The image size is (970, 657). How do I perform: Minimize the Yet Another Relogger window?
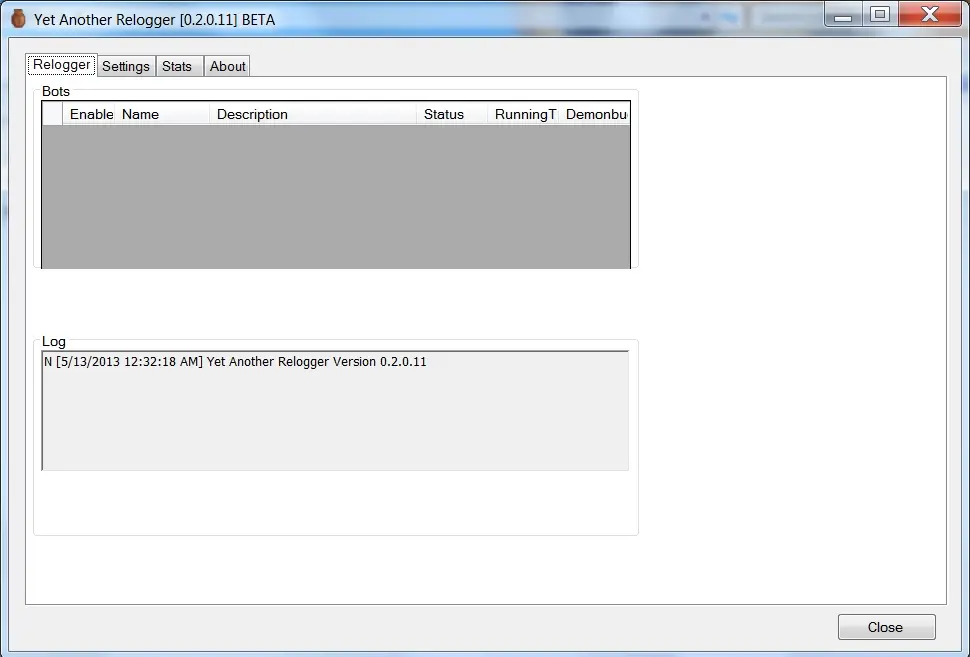coord(845,14)
